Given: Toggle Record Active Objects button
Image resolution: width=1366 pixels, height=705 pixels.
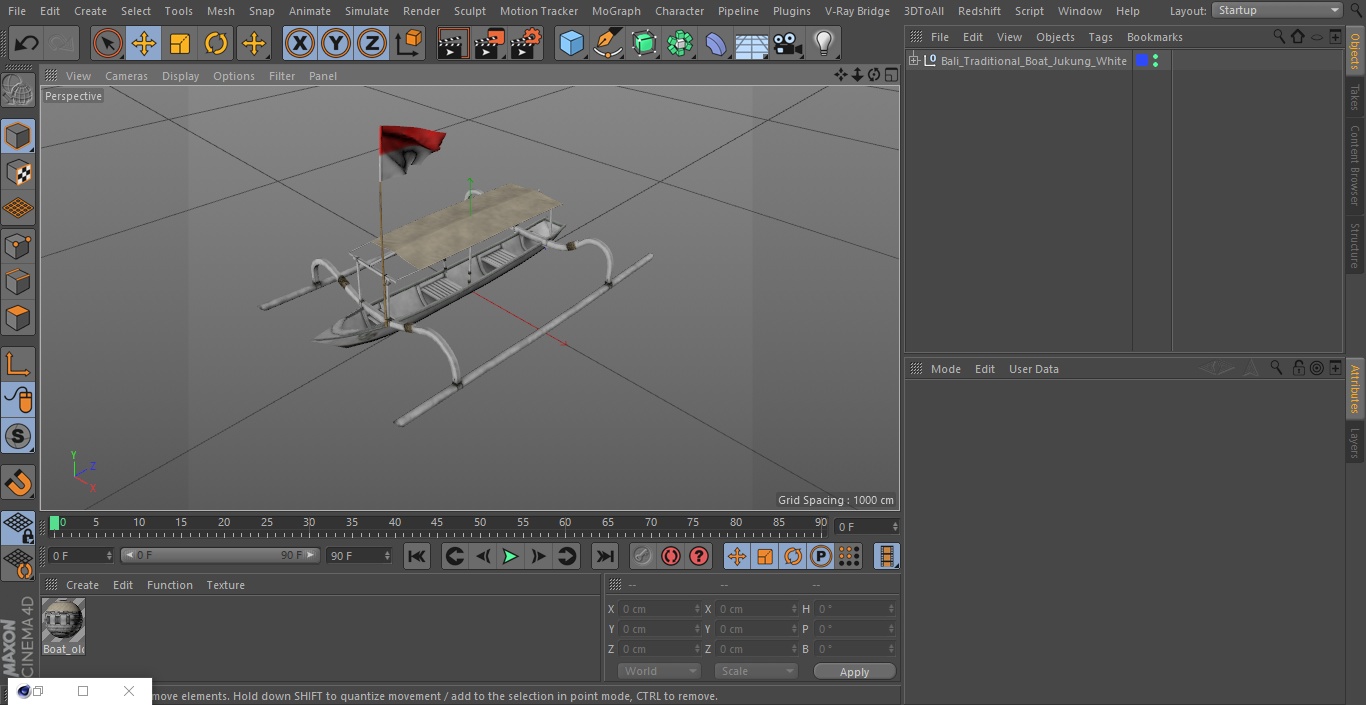Looking at the screenshot, I should click(643, 556).
